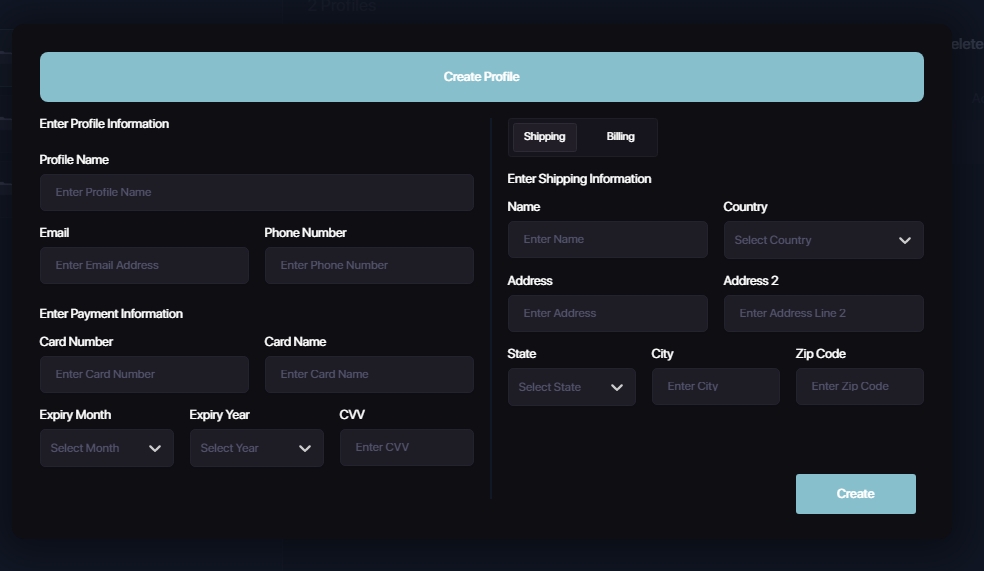Select the Address Line 2 field
The width and height of the screenshot is (984, 571).
823,313
